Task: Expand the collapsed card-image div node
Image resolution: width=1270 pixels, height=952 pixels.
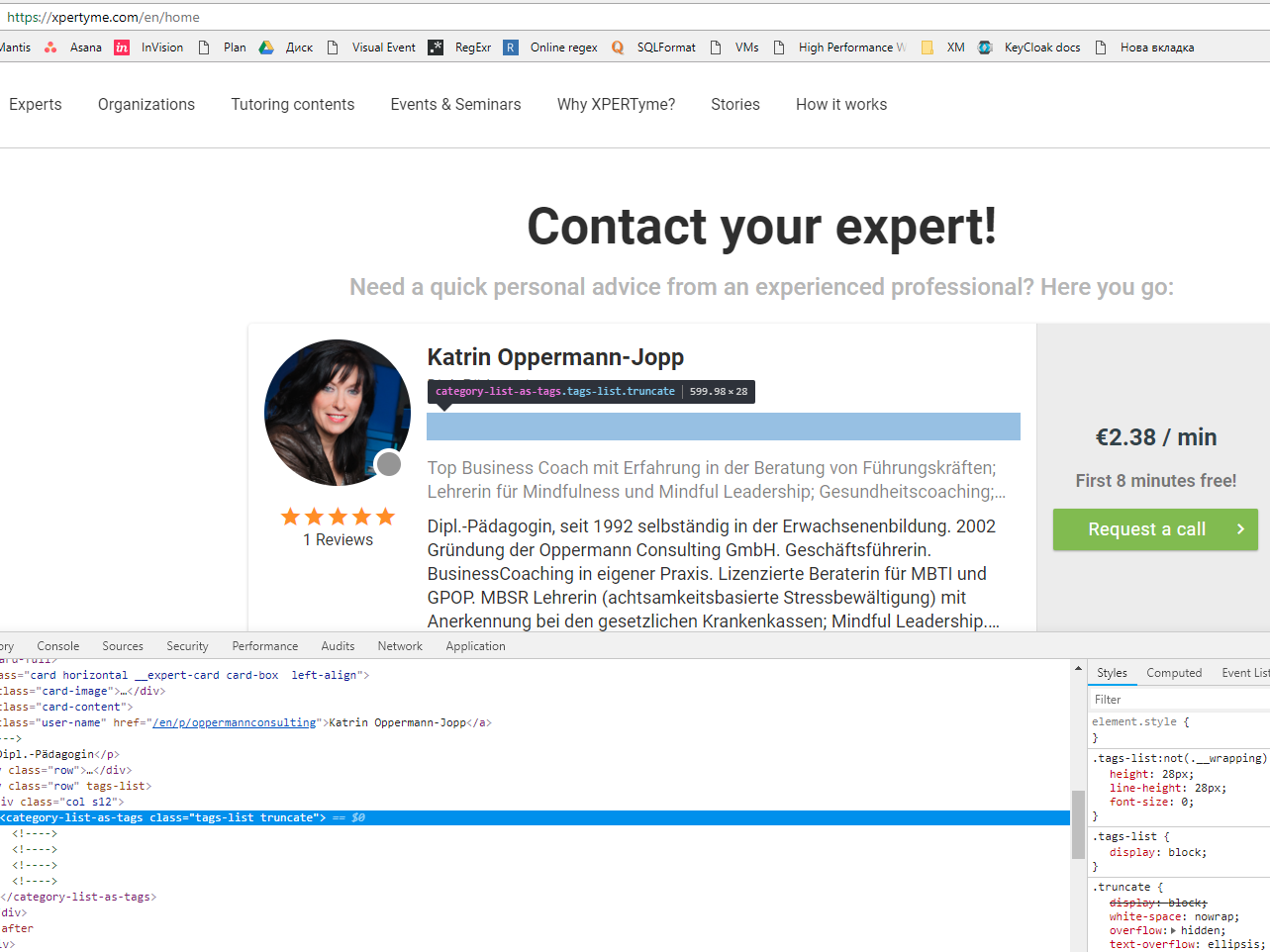Action: click(122, 691)
